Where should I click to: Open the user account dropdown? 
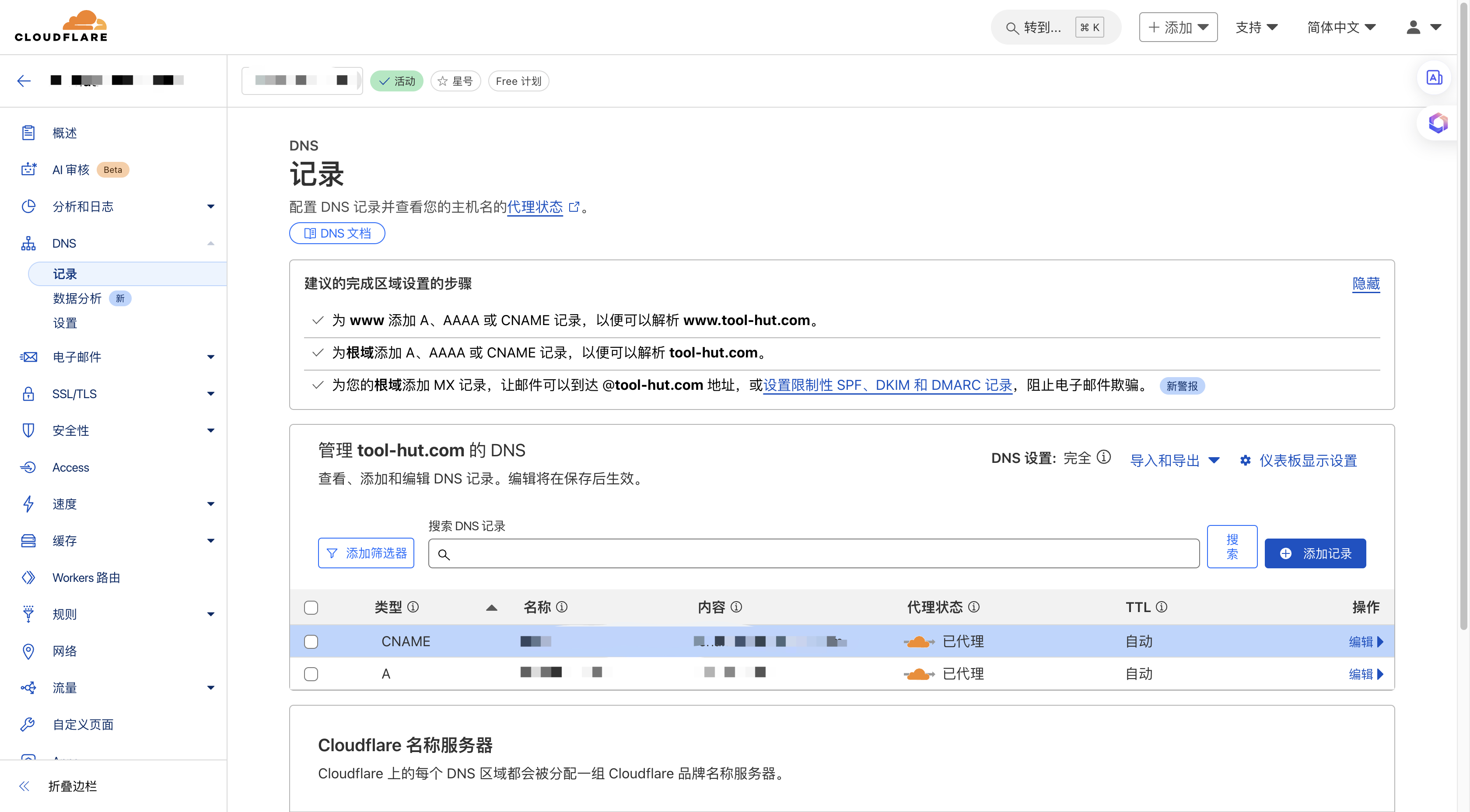[x=1424, y=27]
